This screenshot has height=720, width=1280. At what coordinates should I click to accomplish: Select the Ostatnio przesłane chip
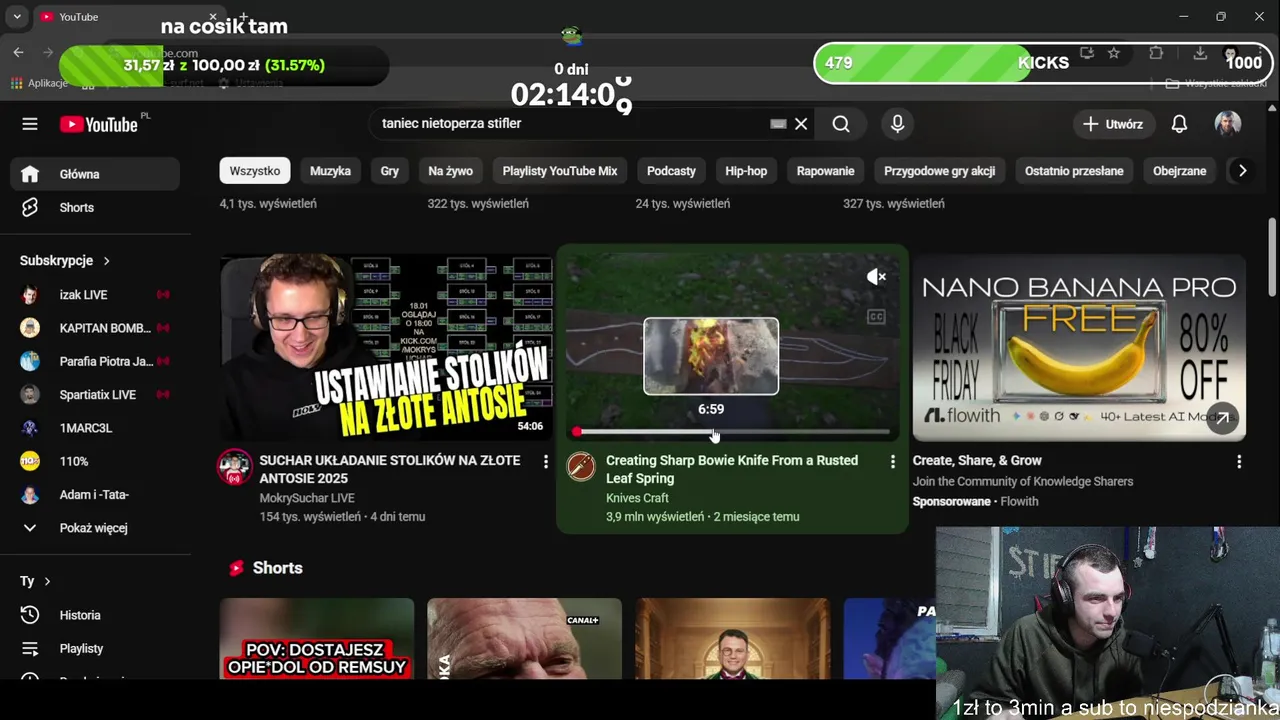[1074, 171]
